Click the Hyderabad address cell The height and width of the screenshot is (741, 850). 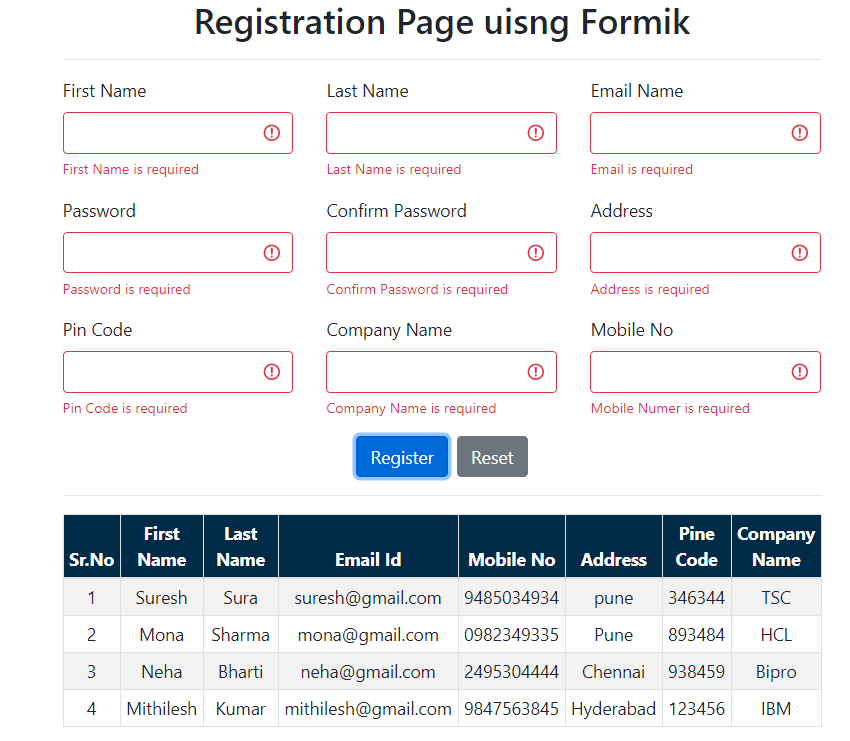(614, 708)
